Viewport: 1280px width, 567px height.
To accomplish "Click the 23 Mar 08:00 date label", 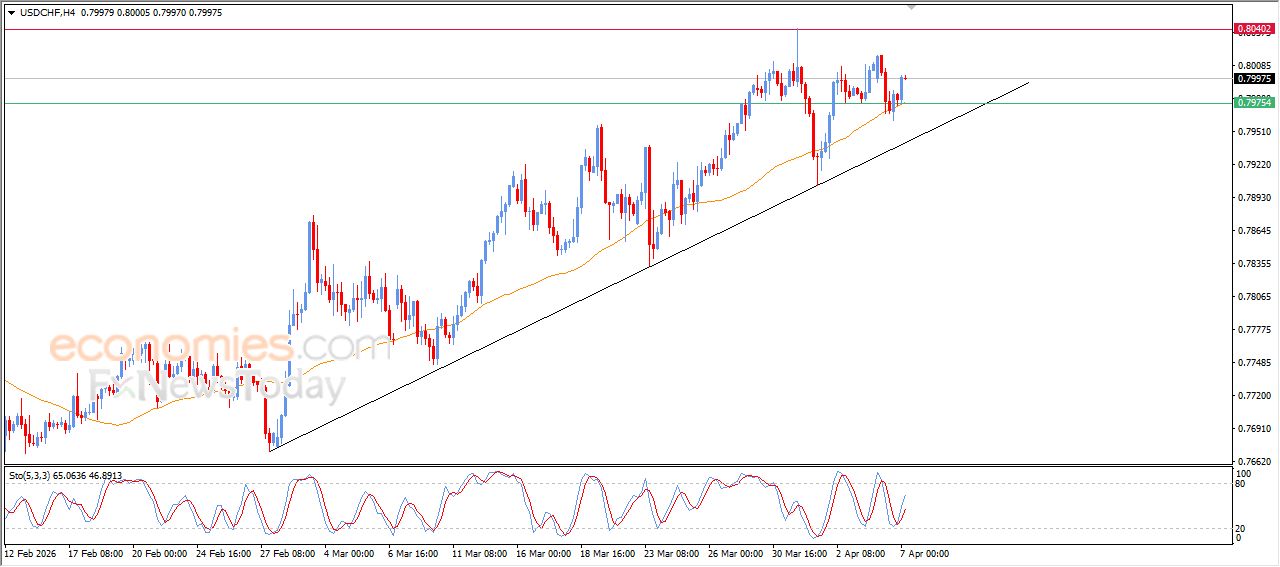I will pyautogui.click(x=672, y=552).
